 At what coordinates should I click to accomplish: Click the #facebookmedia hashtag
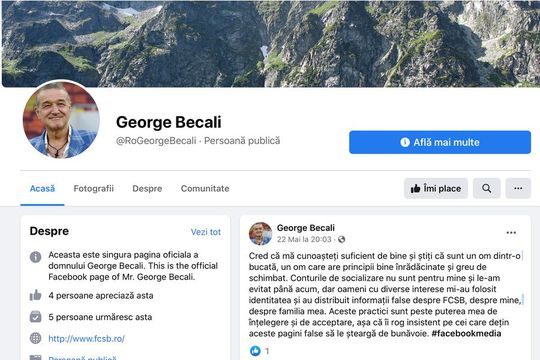coord(466,333)
